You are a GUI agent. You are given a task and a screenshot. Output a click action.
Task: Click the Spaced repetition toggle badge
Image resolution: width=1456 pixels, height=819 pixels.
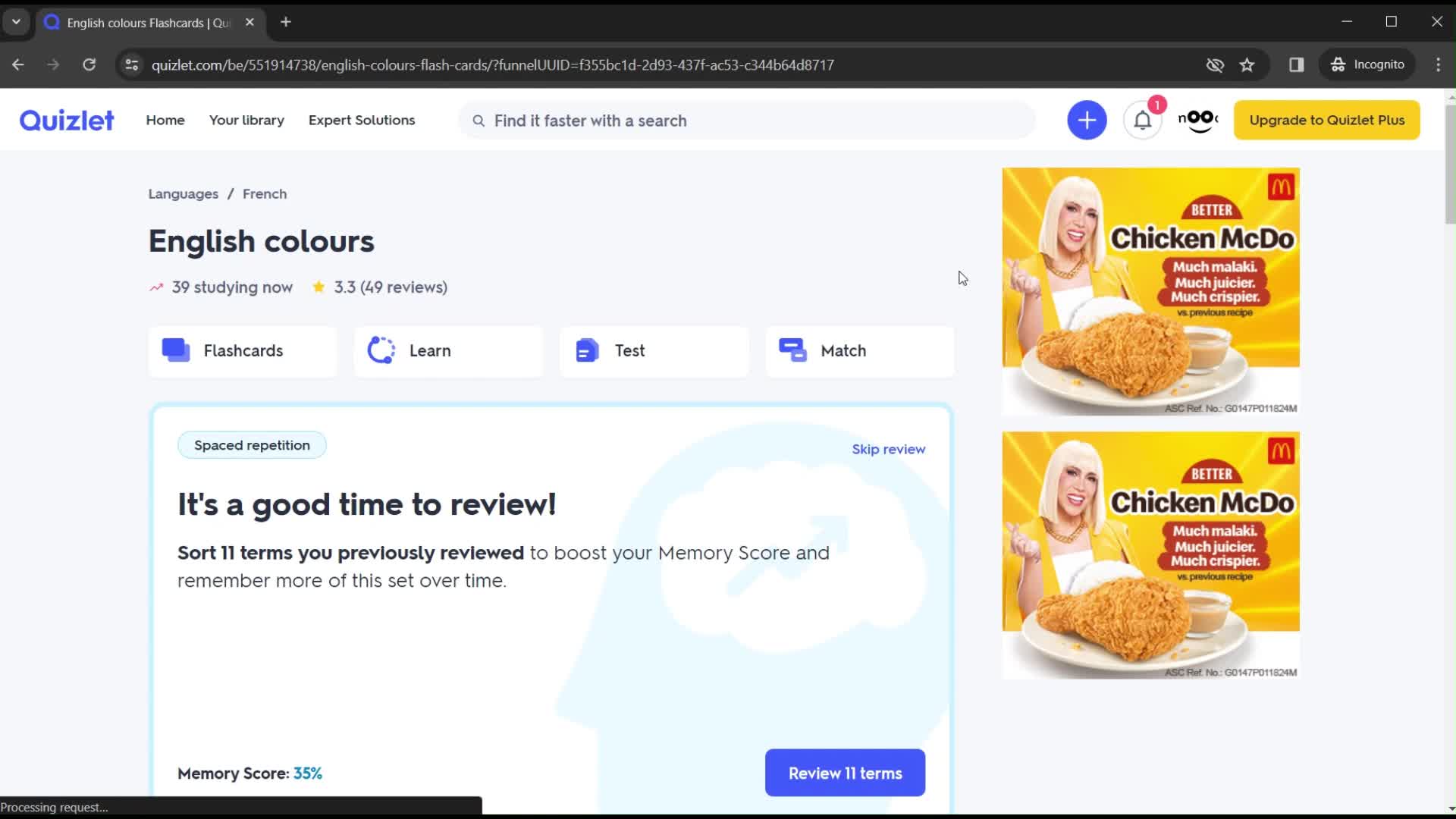click(252, 445)
